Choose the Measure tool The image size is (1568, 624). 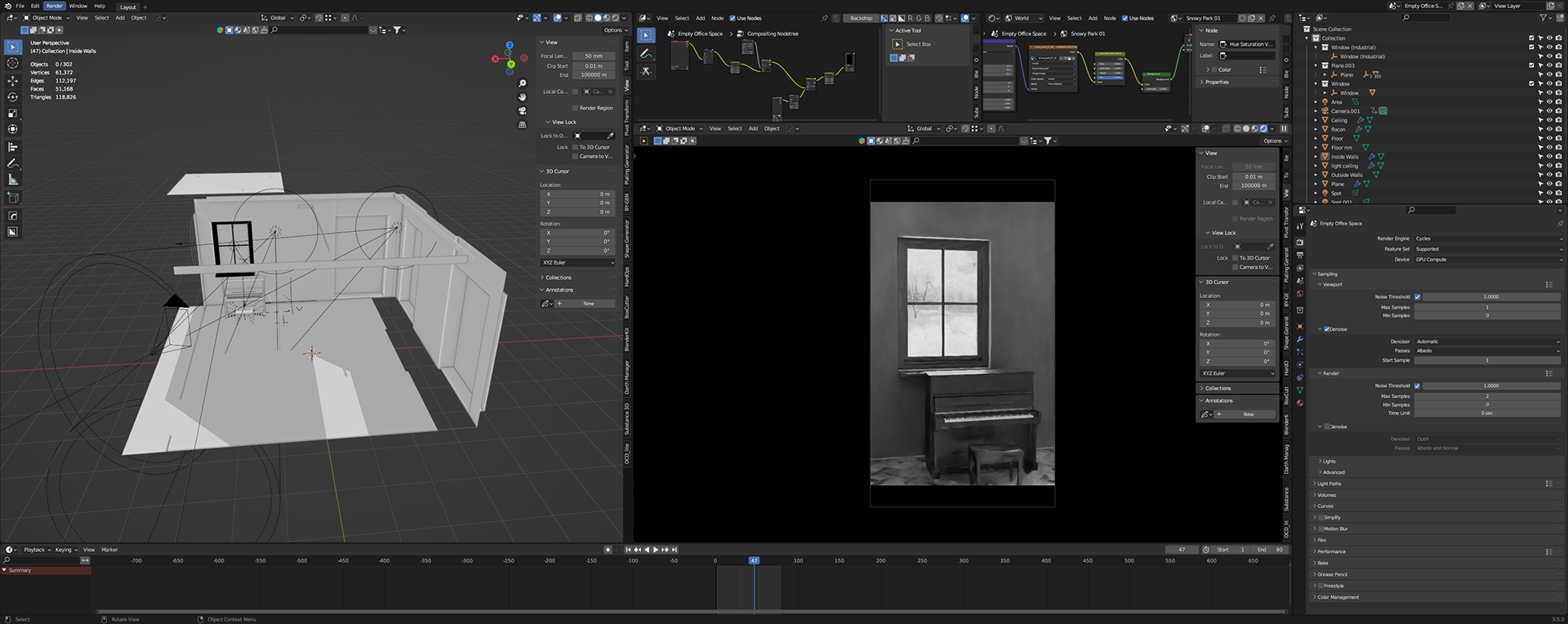[12, 180]
